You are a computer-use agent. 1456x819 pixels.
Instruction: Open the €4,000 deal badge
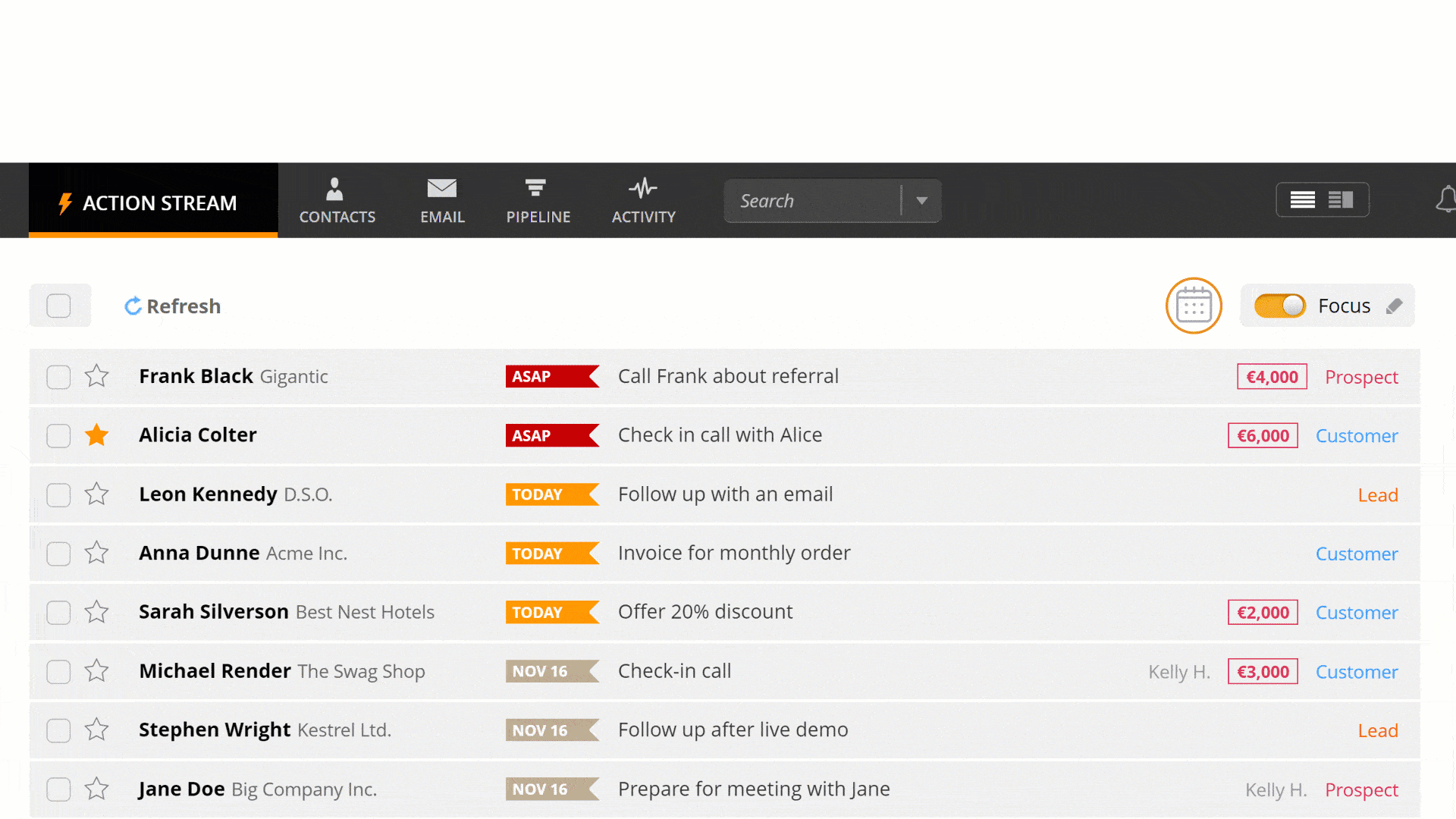pos(1272,377)
